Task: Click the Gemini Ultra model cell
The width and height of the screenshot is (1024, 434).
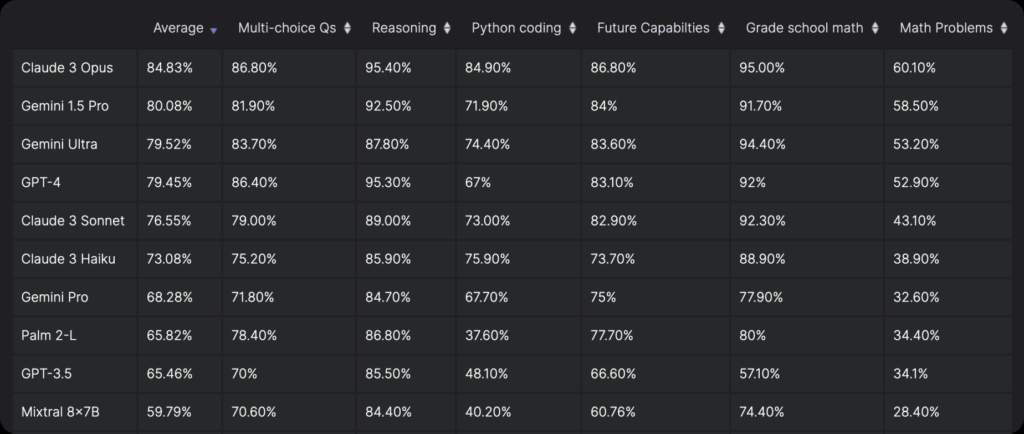Action: pyautogui.click(x=60, y=144)
